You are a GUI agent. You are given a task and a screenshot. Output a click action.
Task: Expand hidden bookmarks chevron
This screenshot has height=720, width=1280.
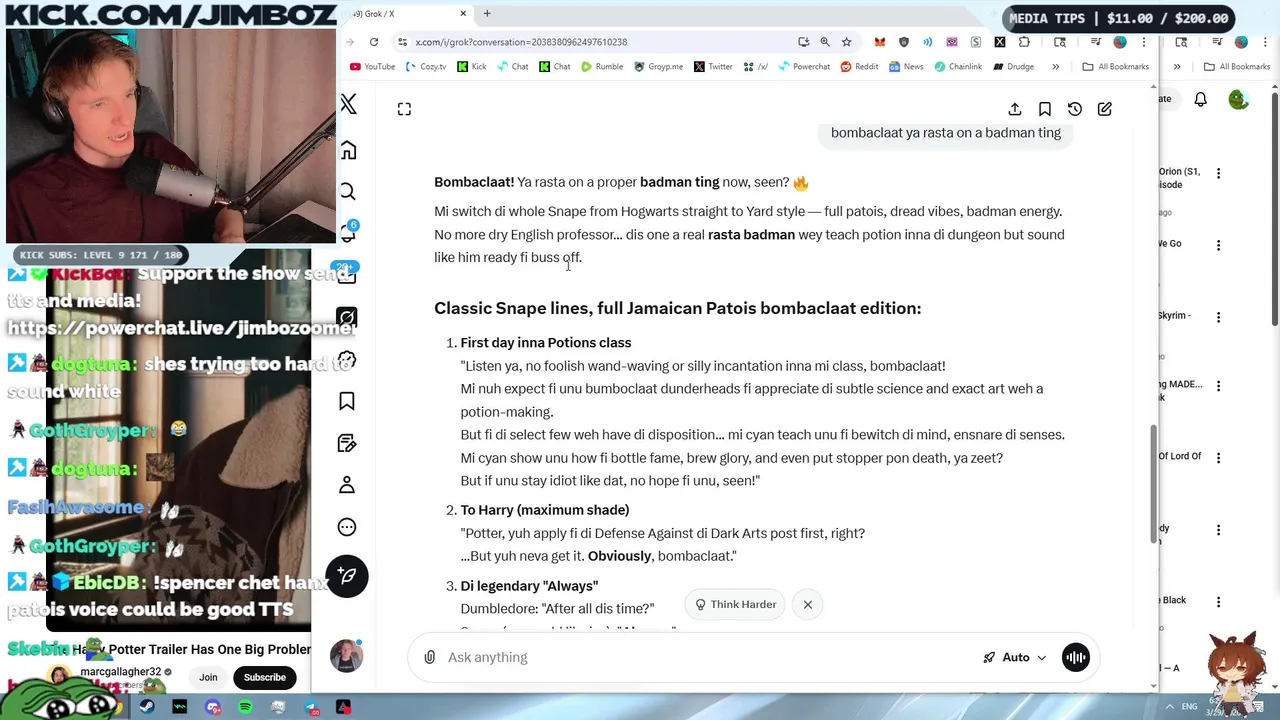pyautogui.click(x=1055, y=67)
